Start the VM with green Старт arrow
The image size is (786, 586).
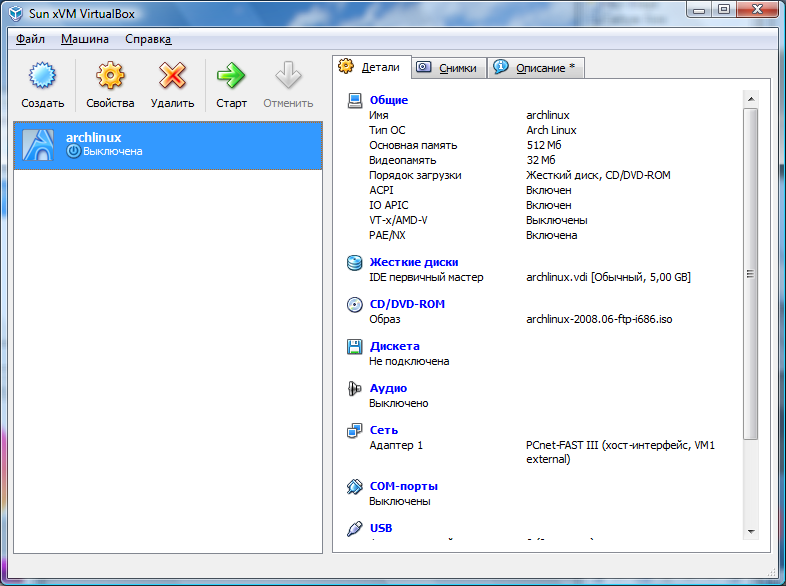tap(231, 77)
